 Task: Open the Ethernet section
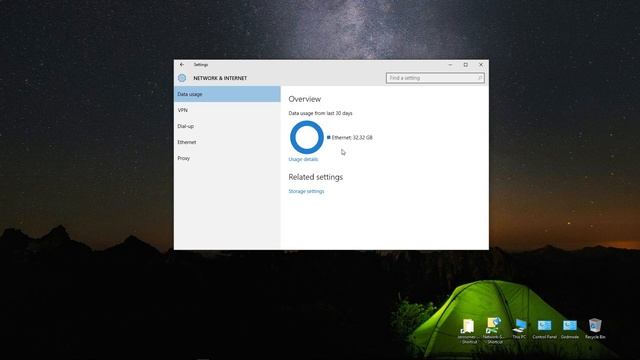pyautogui.click(x=227, y=142)
